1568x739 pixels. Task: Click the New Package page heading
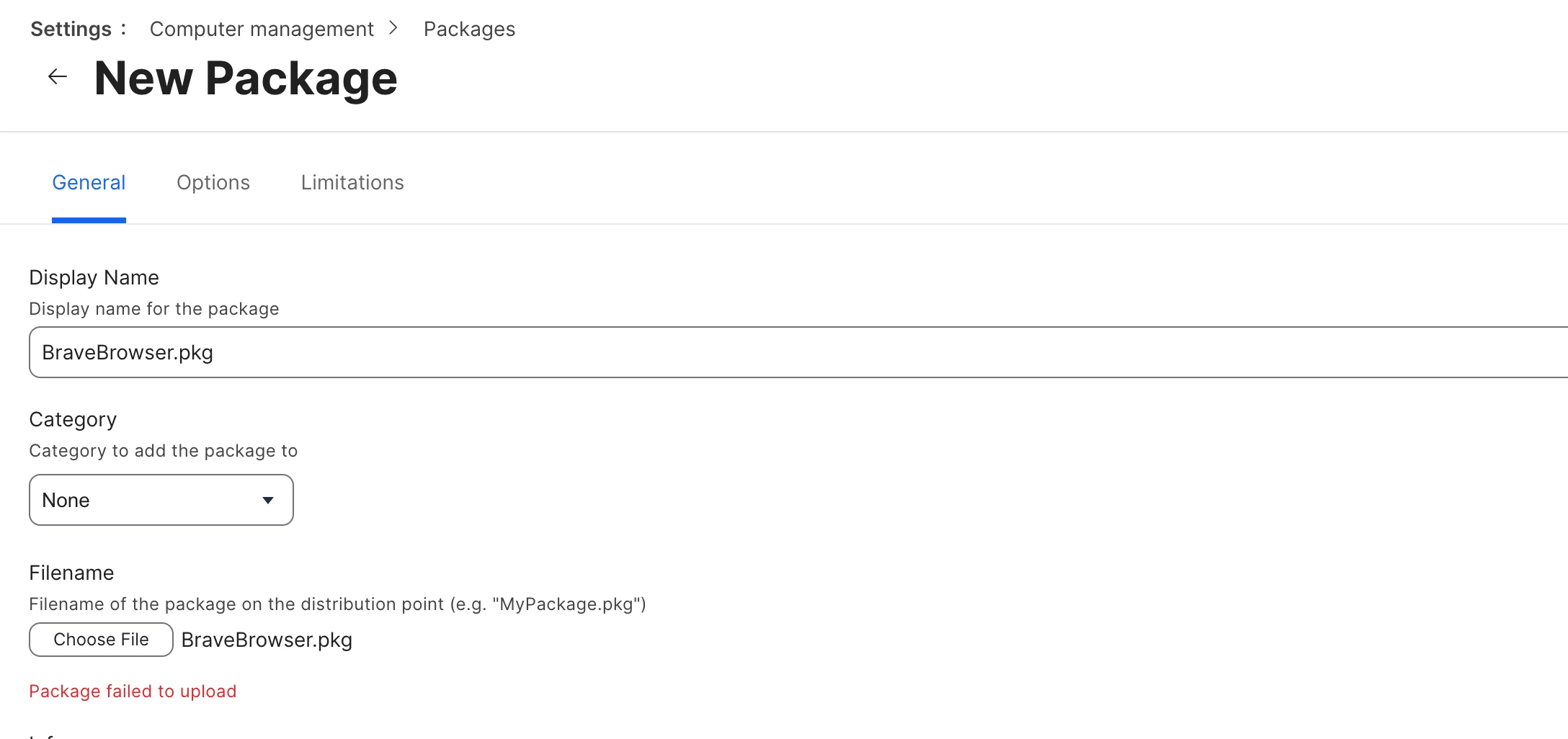click(x=246, y=78)
